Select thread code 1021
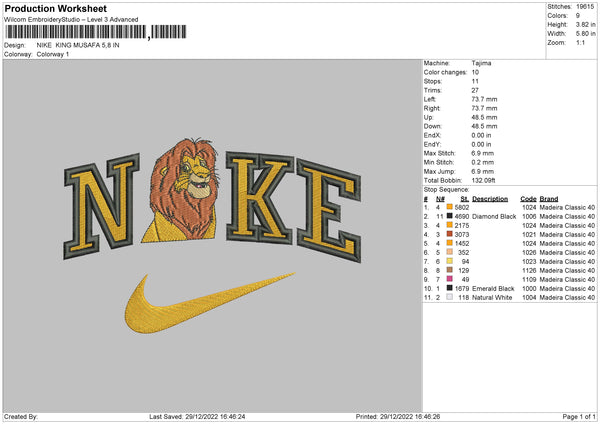Viewport: 600px width, 424px height. coord(529,235)
